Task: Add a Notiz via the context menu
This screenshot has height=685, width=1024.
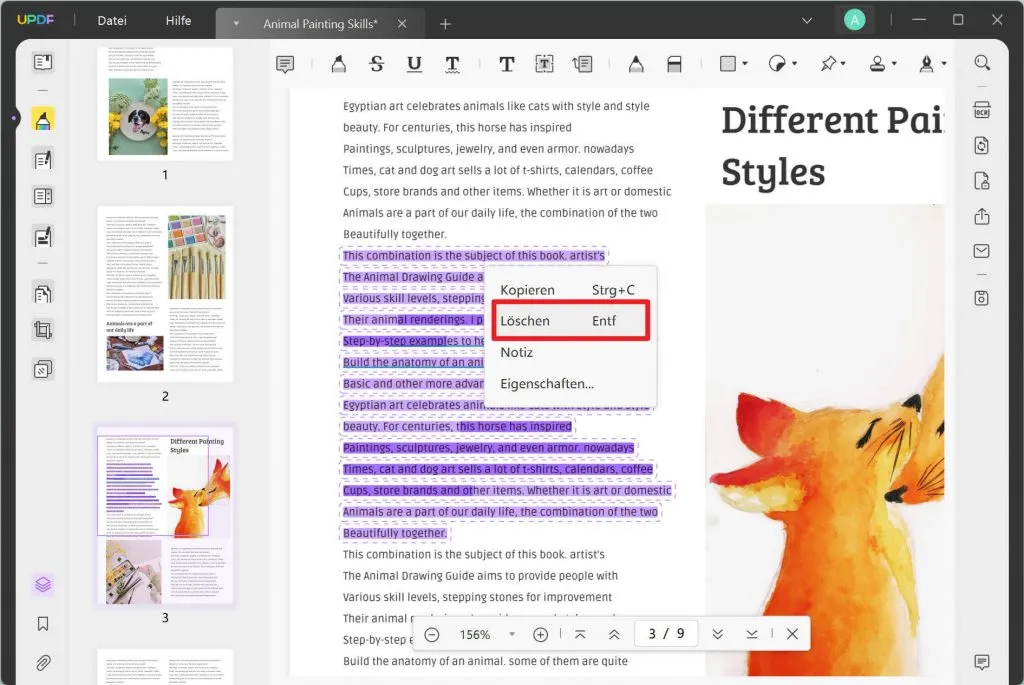Action: coord(517,352)
